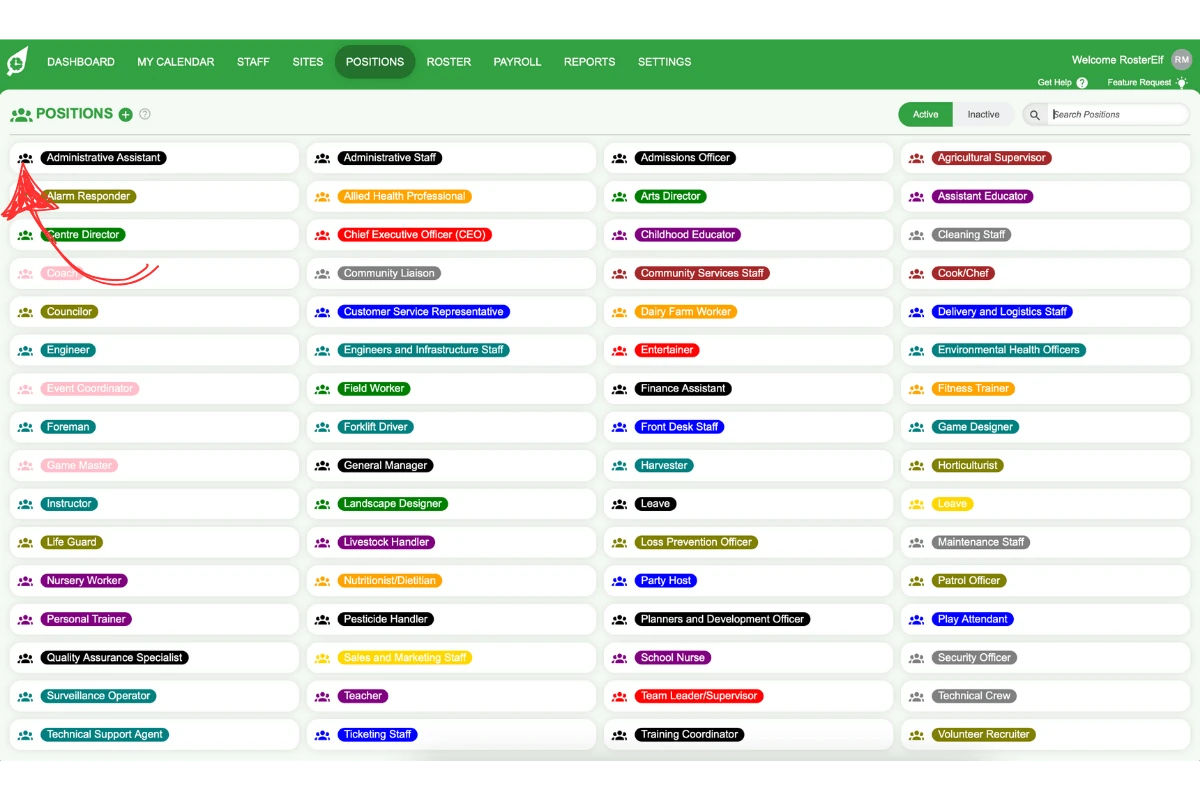This screenshot has height=800, width=1200.
Task: Open the Environmental Health Officers position
Action: click(1009, 350)
